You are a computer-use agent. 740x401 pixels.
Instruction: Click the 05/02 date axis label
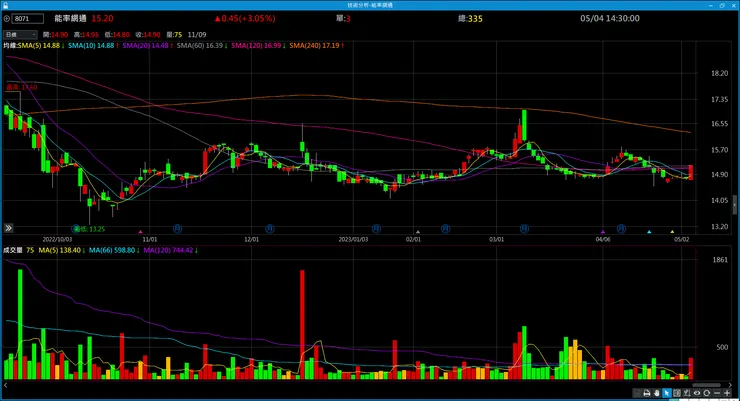[x=681, y=240]
